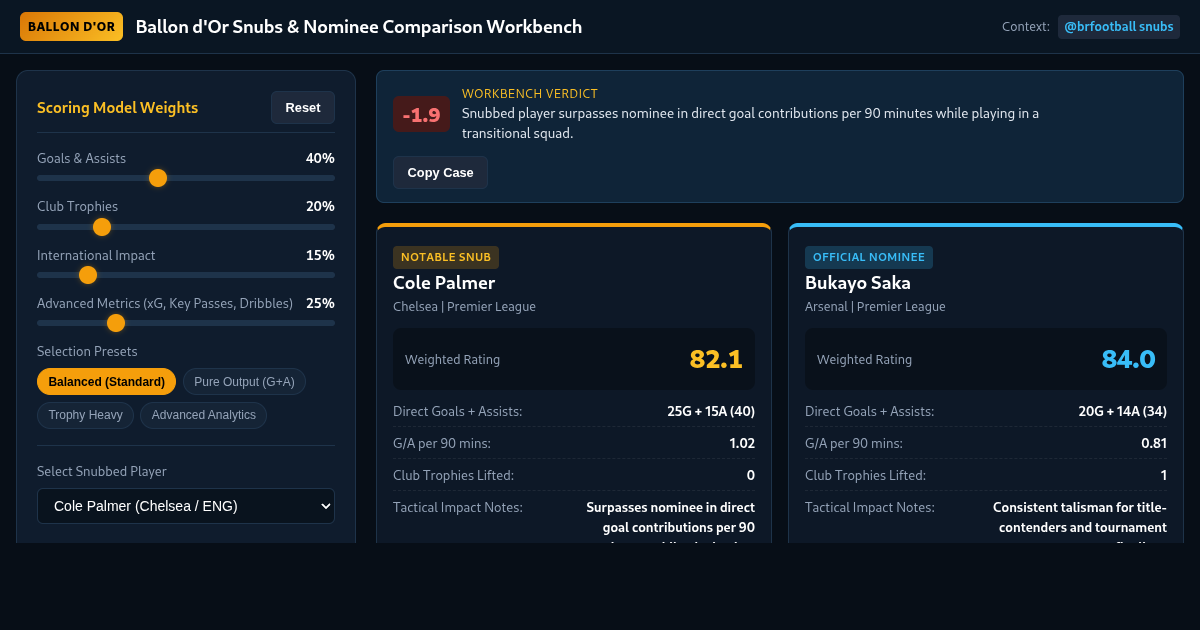Click Bukayo Saka's 0.81 G/A per 90
The image size is (1200, 630).
pyautogui.click(x=1154, y=443)
